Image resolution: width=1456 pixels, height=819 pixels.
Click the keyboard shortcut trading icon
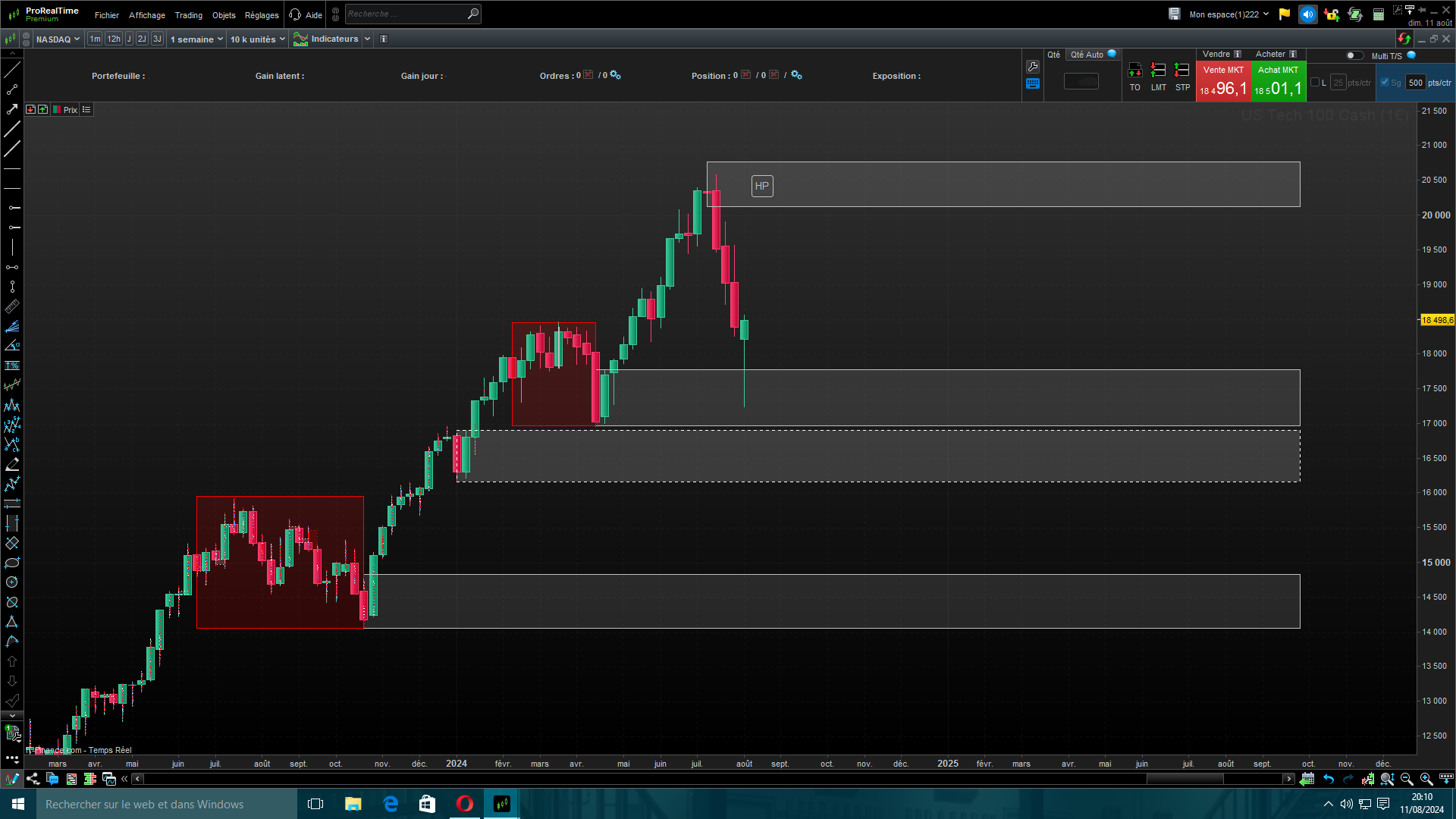(x=1033, y=84)
